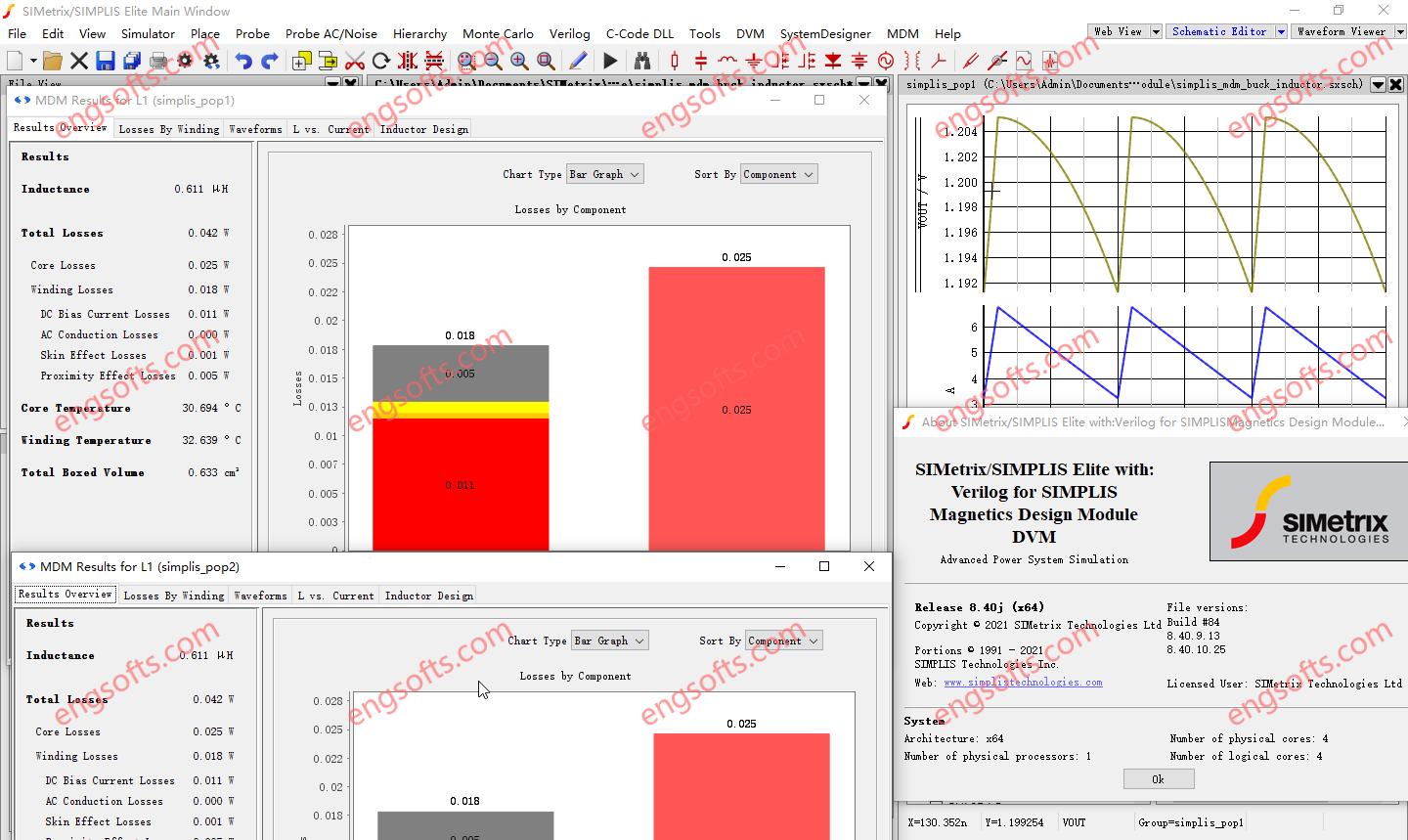Place an inductor symbol from the toolbar

pyautogui.click(x=728, y=61)
